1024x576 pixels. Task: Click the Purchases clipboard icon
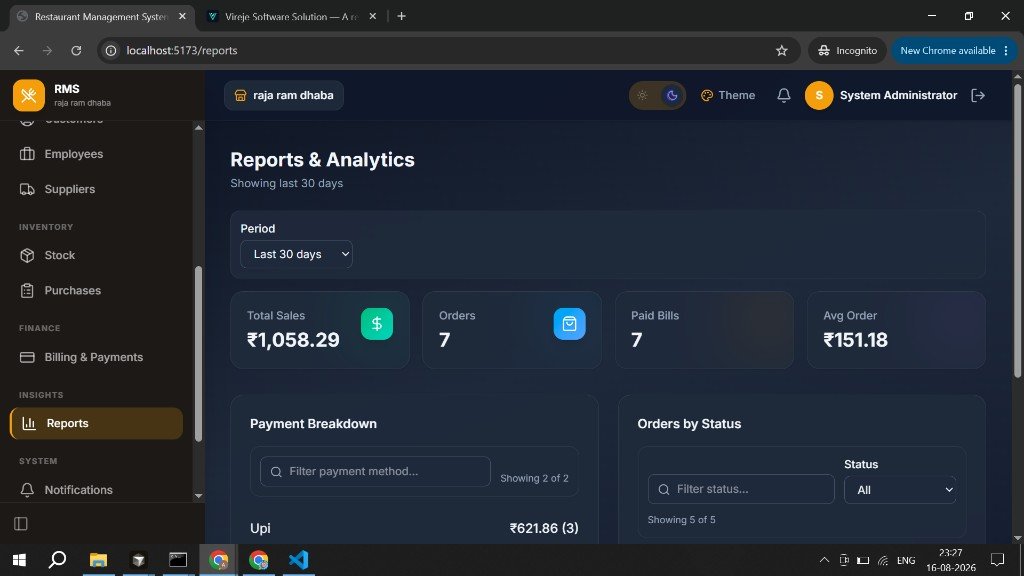(x=27, y=291)
